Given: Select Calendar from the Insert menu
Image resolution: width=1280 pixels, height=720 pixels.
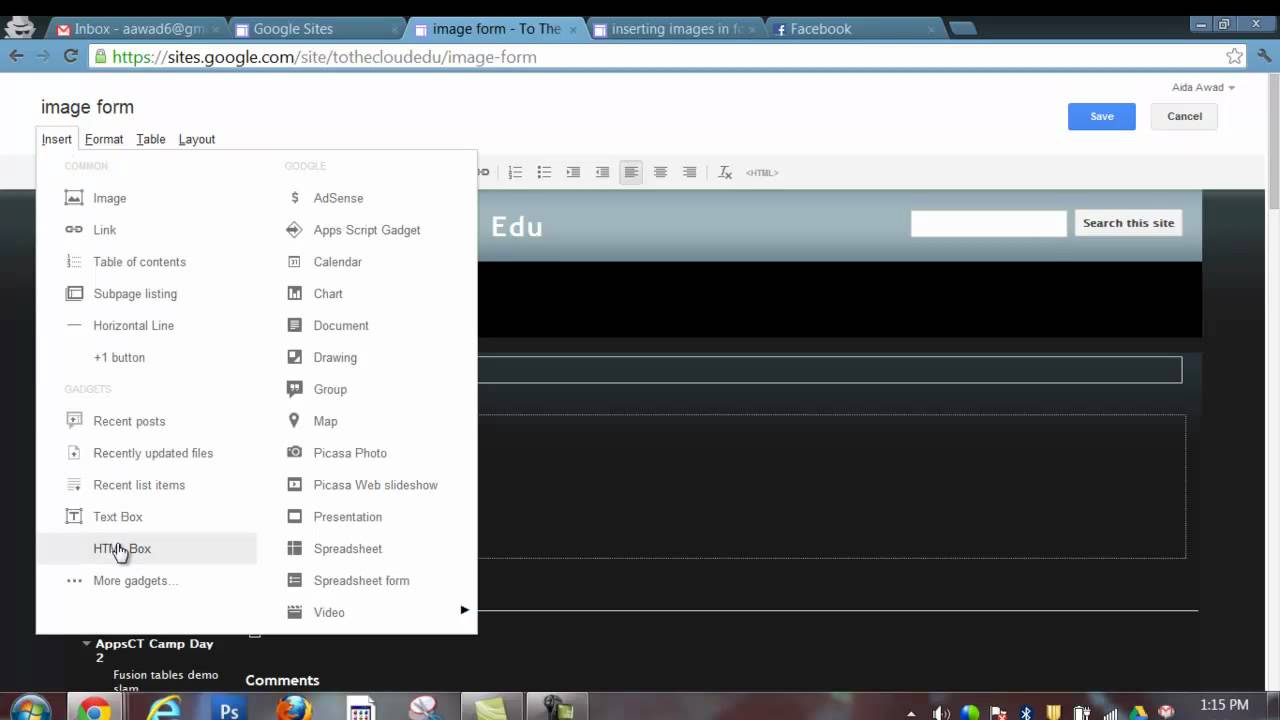Looking at the screenshot, I should (337, 262).
